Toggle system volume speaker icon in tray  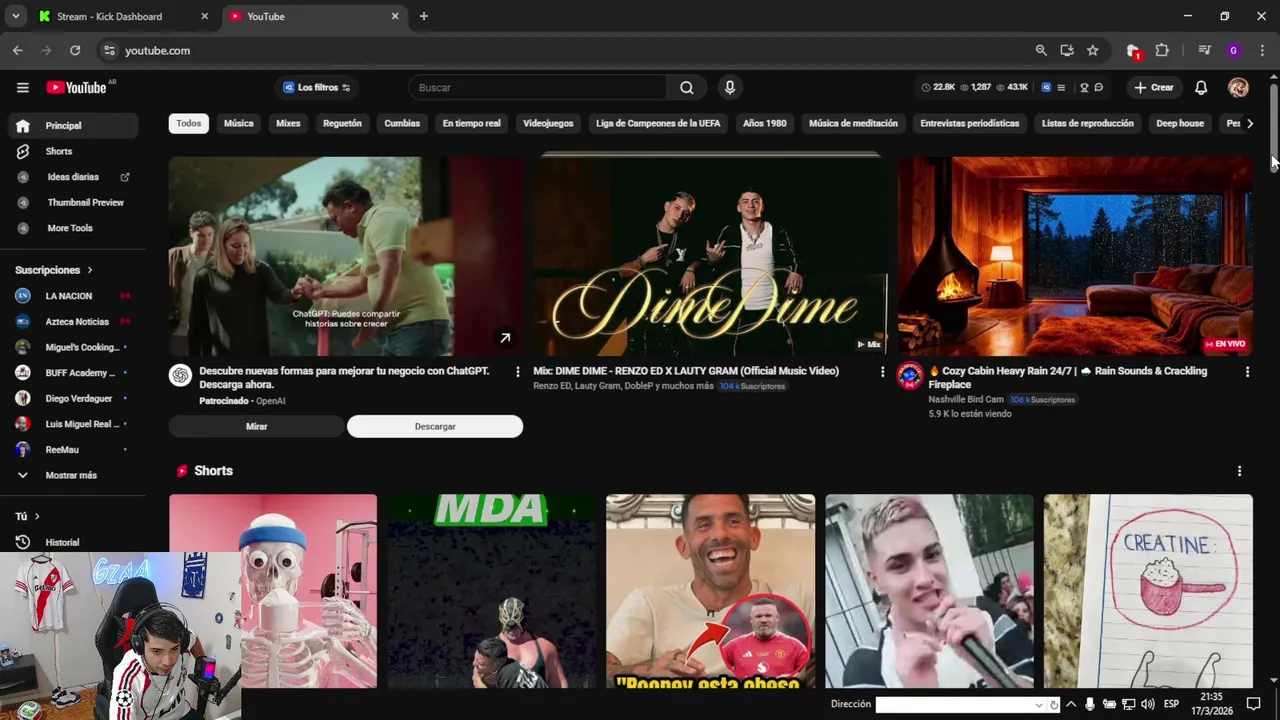click(x=1147, y=704)
